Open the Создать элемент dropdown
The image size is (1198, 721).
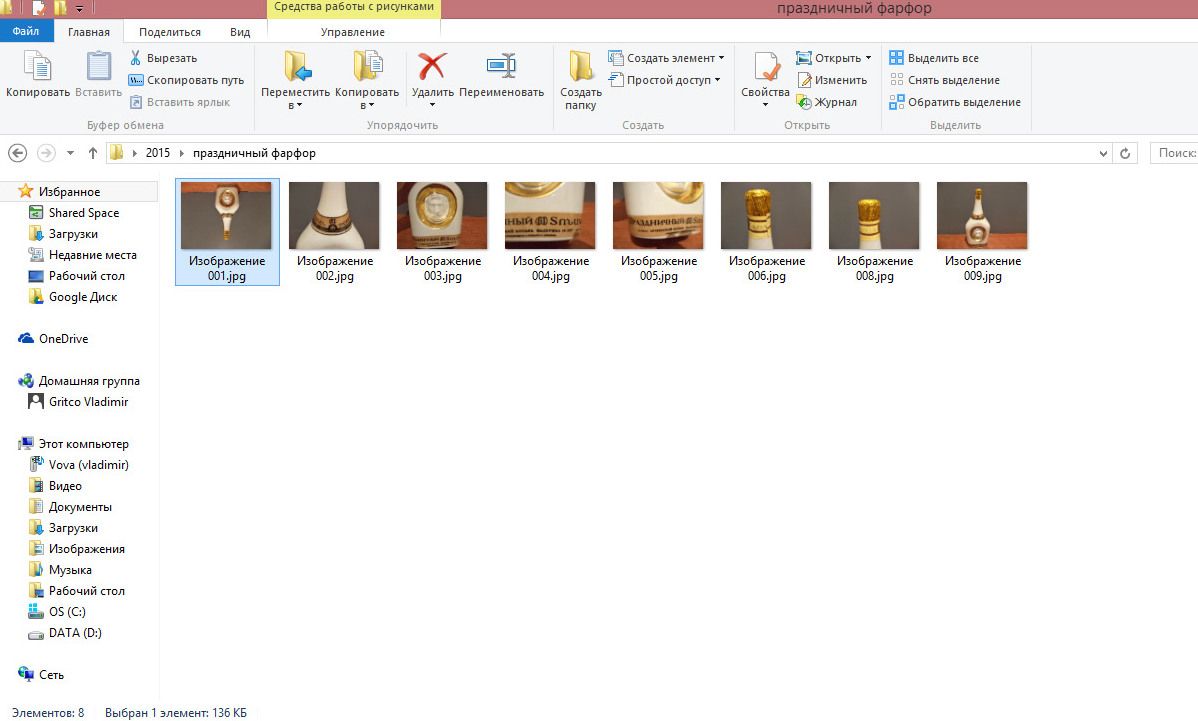(x=721, y=58)
